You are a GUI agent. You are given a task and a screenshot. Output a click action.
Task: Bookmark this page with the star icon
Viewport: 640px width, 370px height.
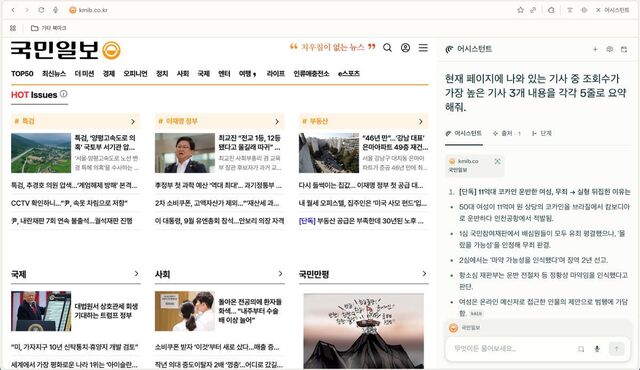[x=520, y=10]
